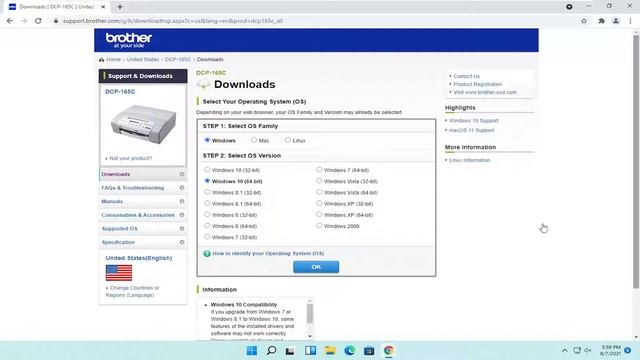Select the Windows OS family radio button
The image size is (640, 360).
207,140
